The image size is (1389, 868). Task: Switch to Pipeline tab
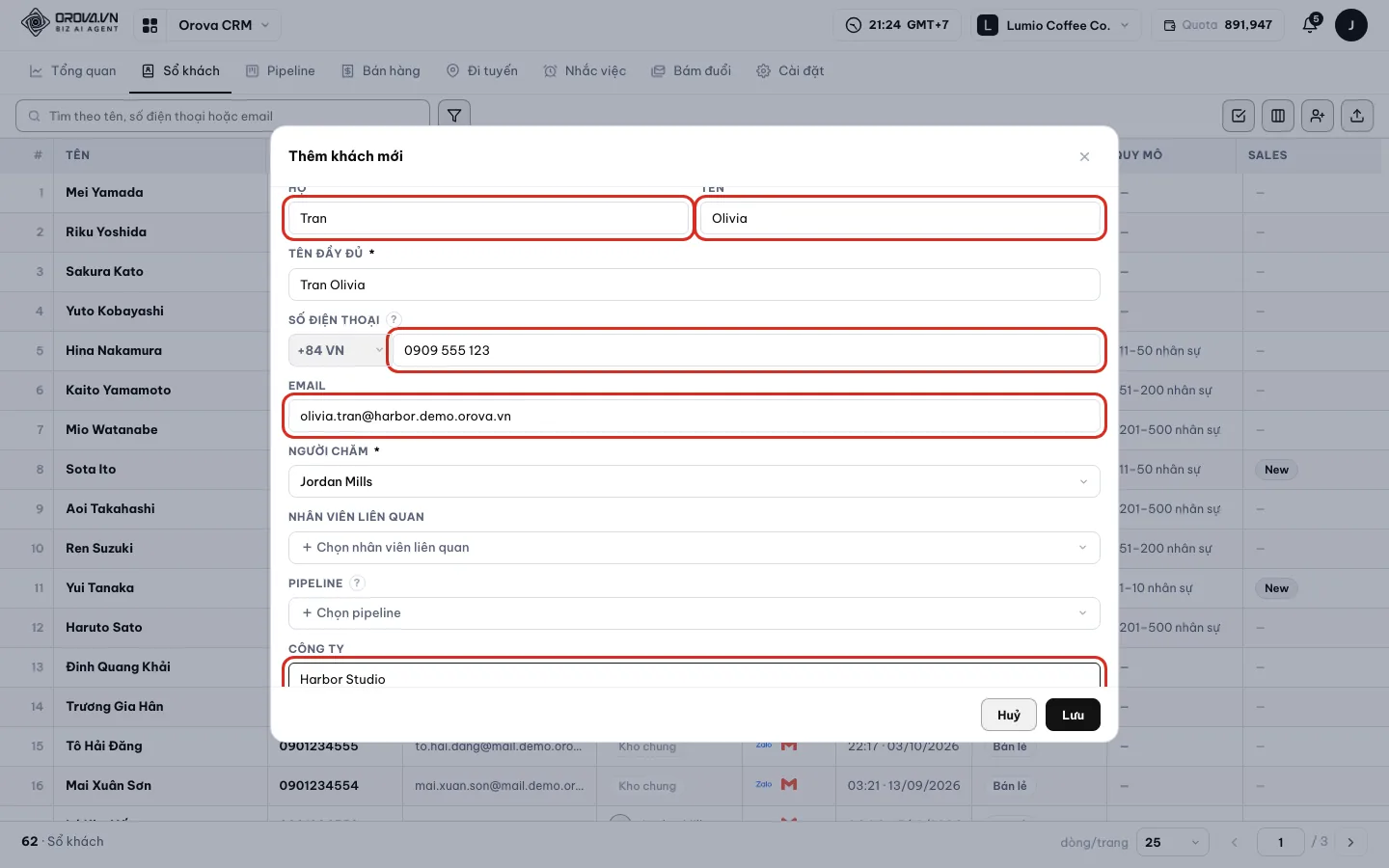tap(281, 70)
